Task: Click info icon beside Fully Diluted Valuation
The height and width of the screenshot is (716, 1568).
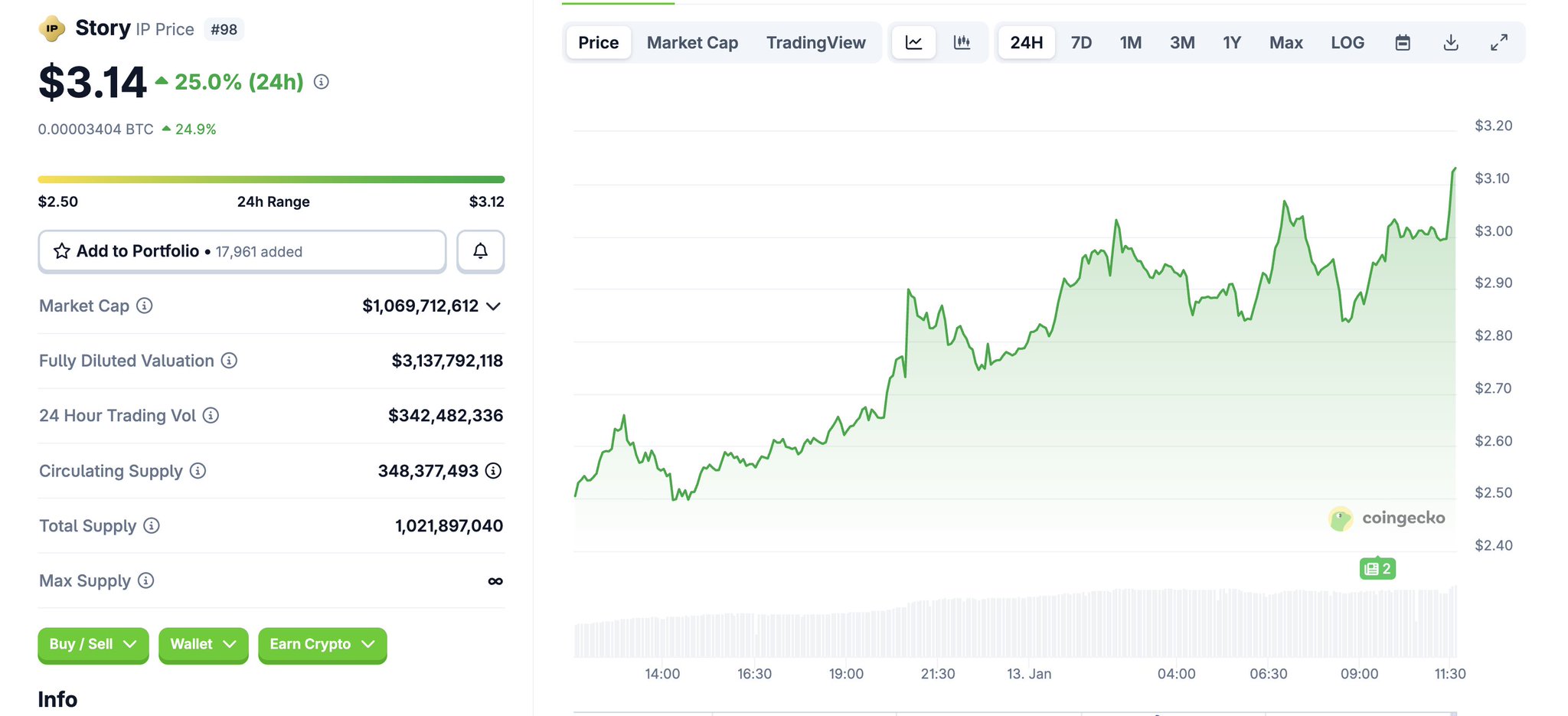Action: (x=229, y=360)
